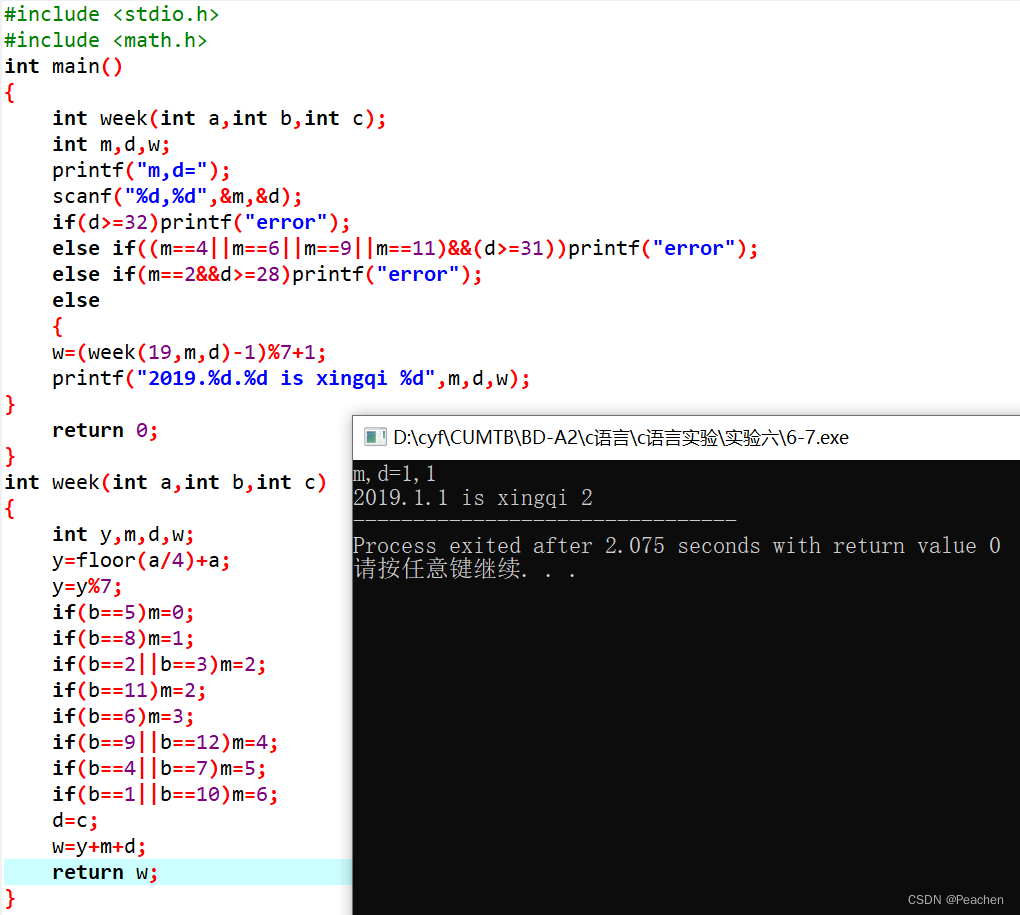Click the printf("m,d=") line

pyautogui.click(x=141, y=170)
